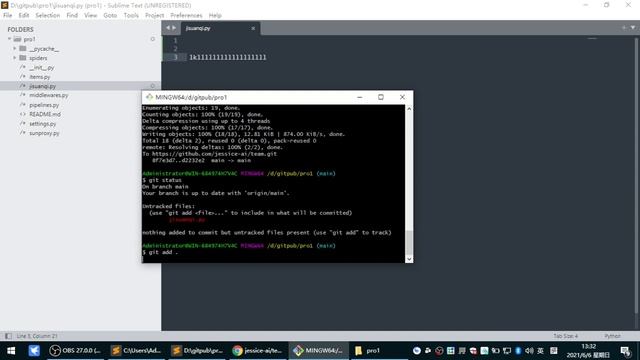Click the pro1 folder icon in sidebar
The height and width of the screenshot is (360, 640).
(17, 39)
